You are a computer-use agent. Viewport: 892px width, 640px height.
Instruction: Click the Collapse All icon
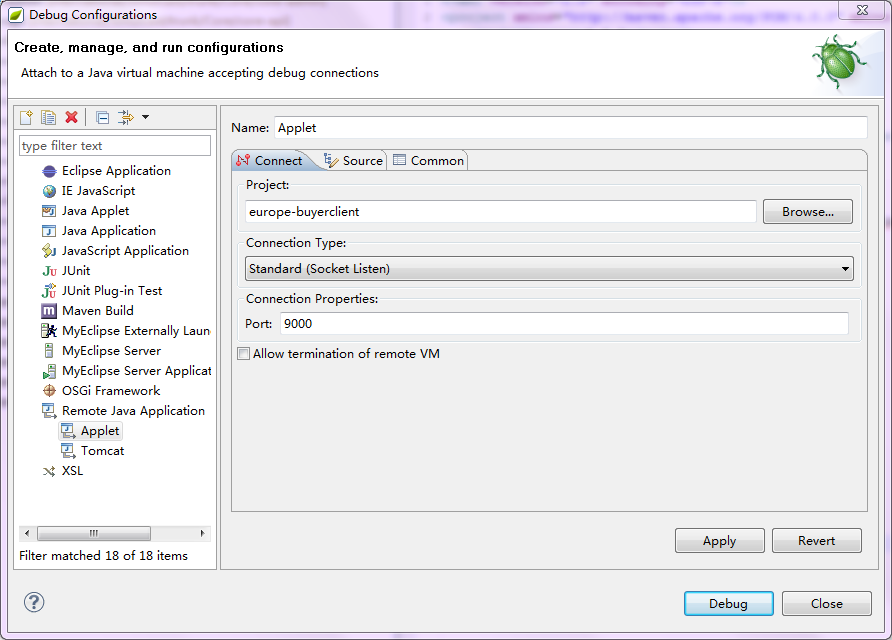coord(102,117)
